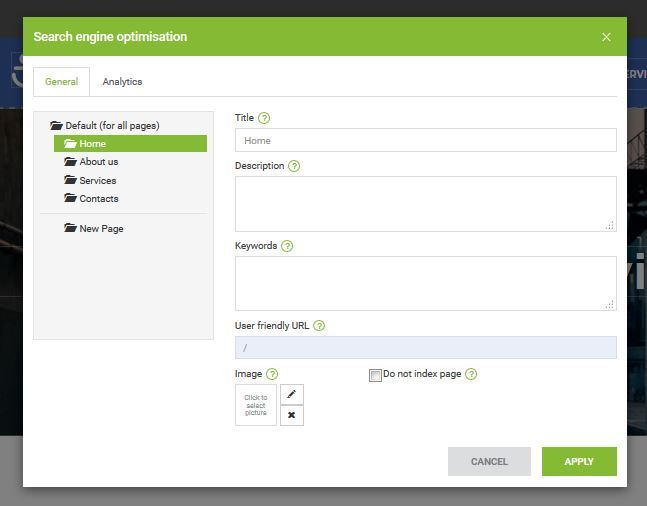This screenshot has height=506, width=647.
Task: Open help icon next to Keywords
Action: coord(287,246)
